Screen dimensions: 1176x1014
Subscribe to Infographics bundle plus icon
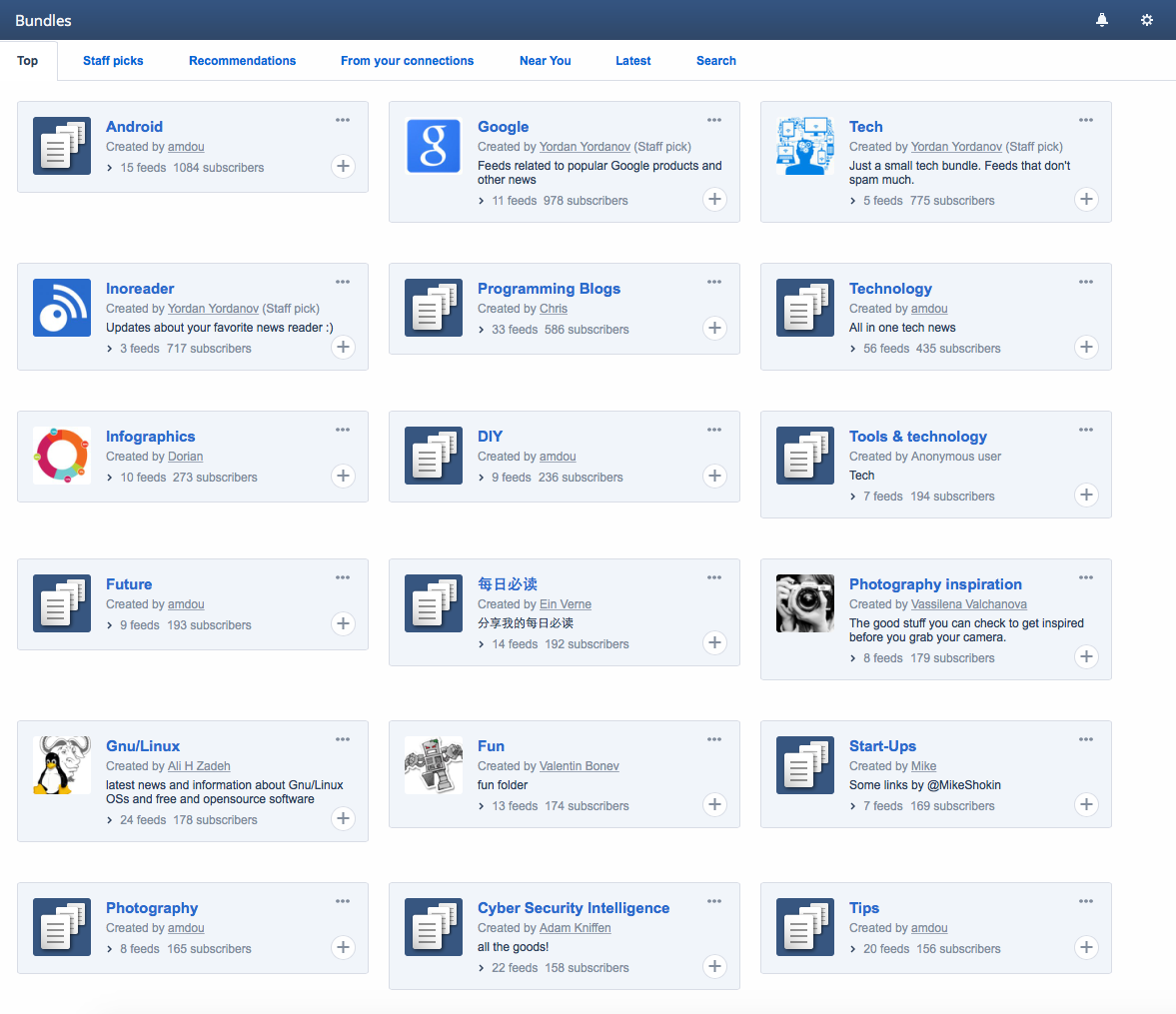pos(343,476)
